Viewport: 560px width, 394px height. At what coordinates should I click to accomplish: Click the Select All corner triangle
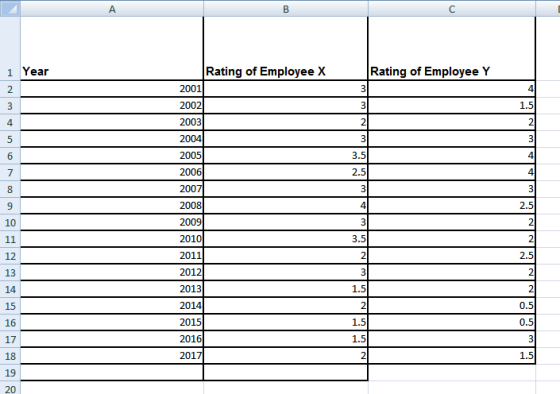click(10, 9)
